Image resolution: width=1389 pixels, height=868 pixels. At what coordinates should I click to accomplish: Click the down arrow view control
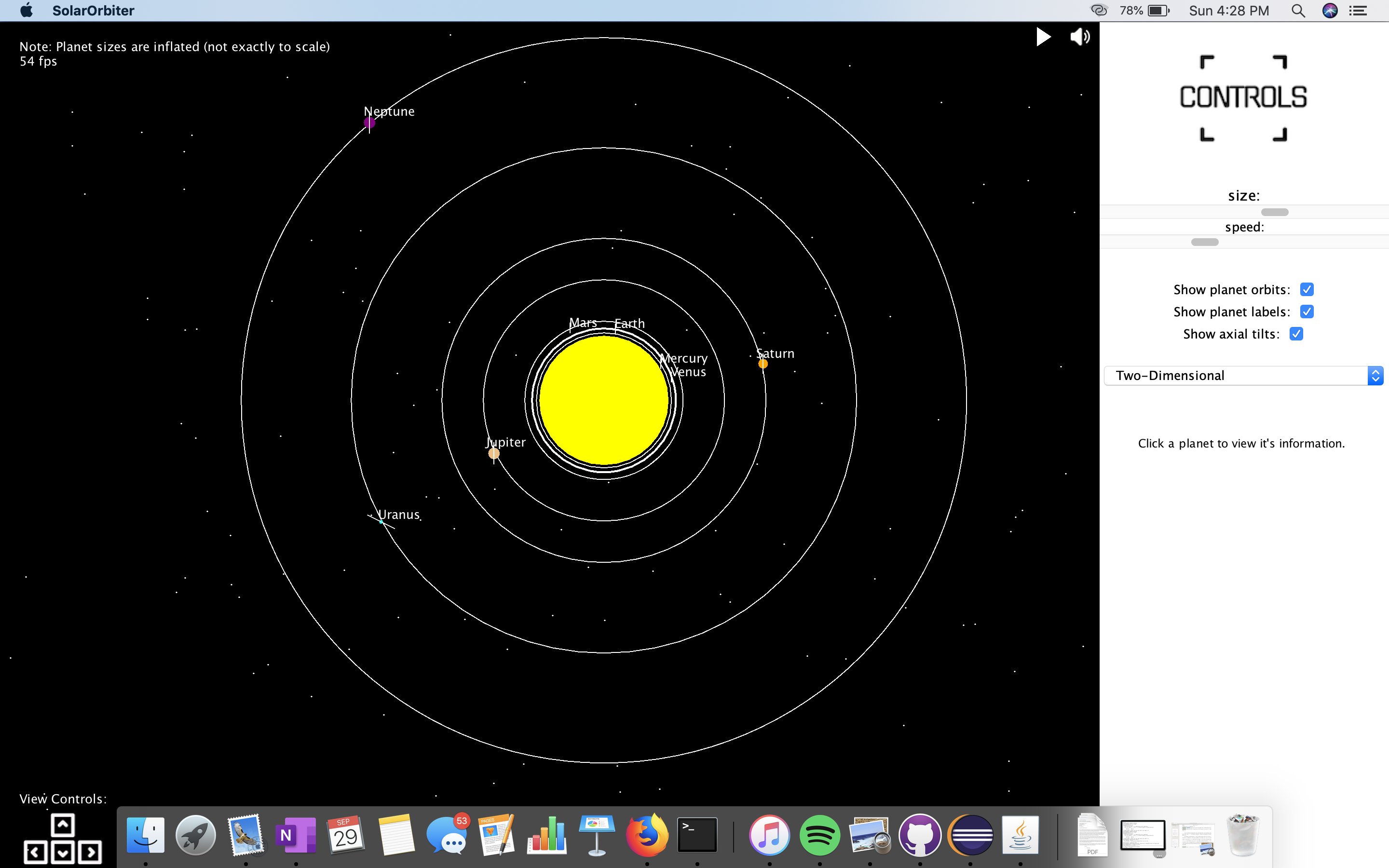63,852
